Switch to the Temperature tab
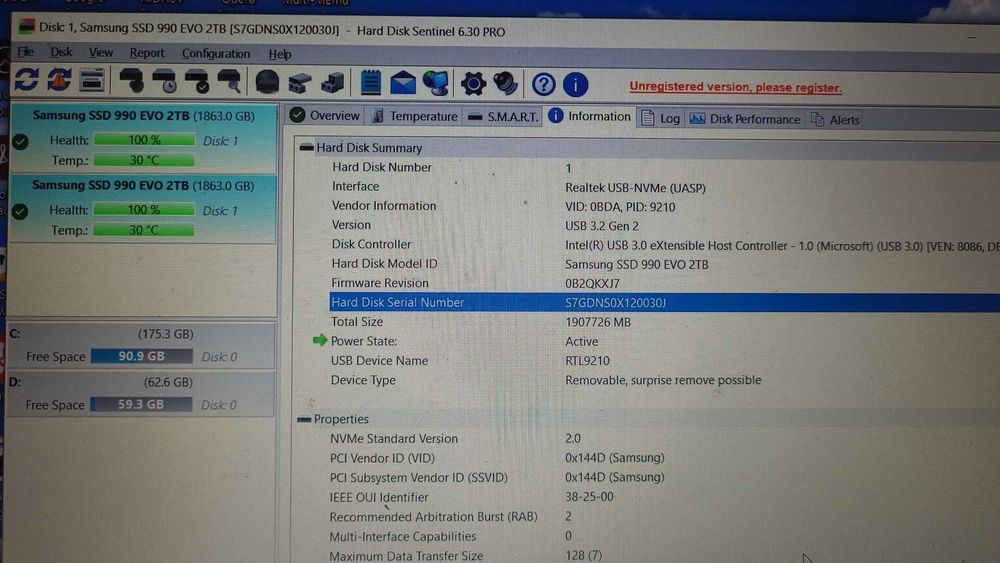 415,117
